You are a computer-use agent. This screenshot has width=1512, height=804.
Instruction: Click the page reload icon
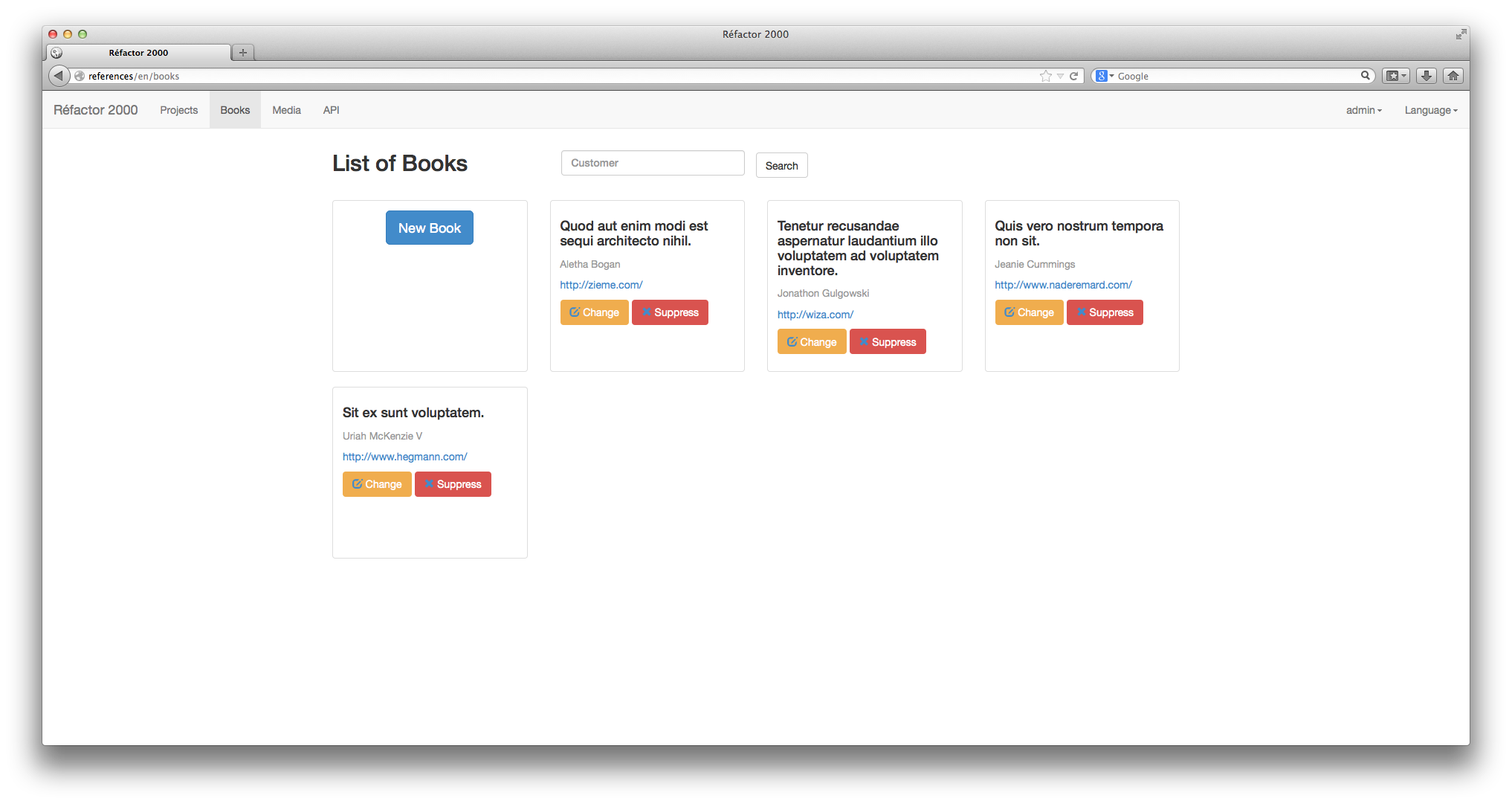tap(1074, 75)
